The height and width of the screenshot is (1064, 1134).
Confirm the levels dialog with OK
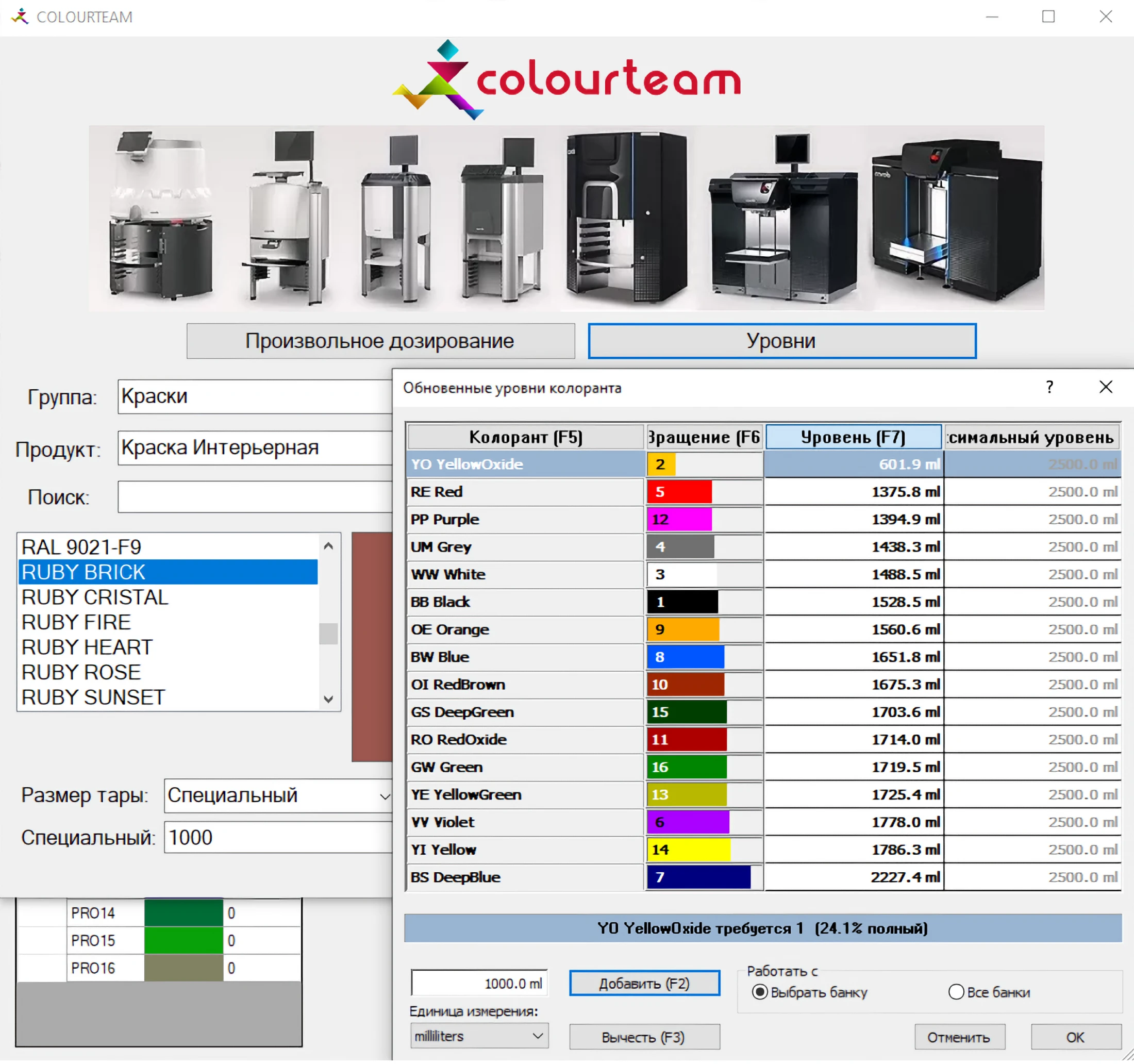(x=1075, y=1037)
